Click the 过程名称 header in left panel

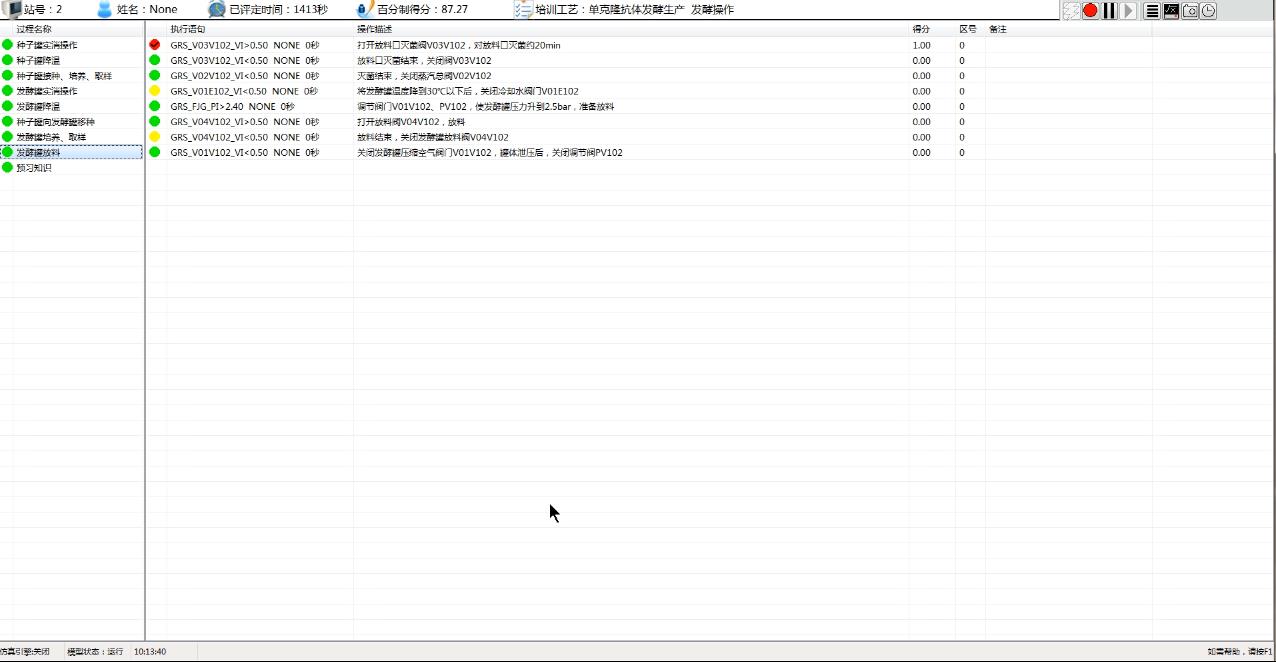(34, 29)
